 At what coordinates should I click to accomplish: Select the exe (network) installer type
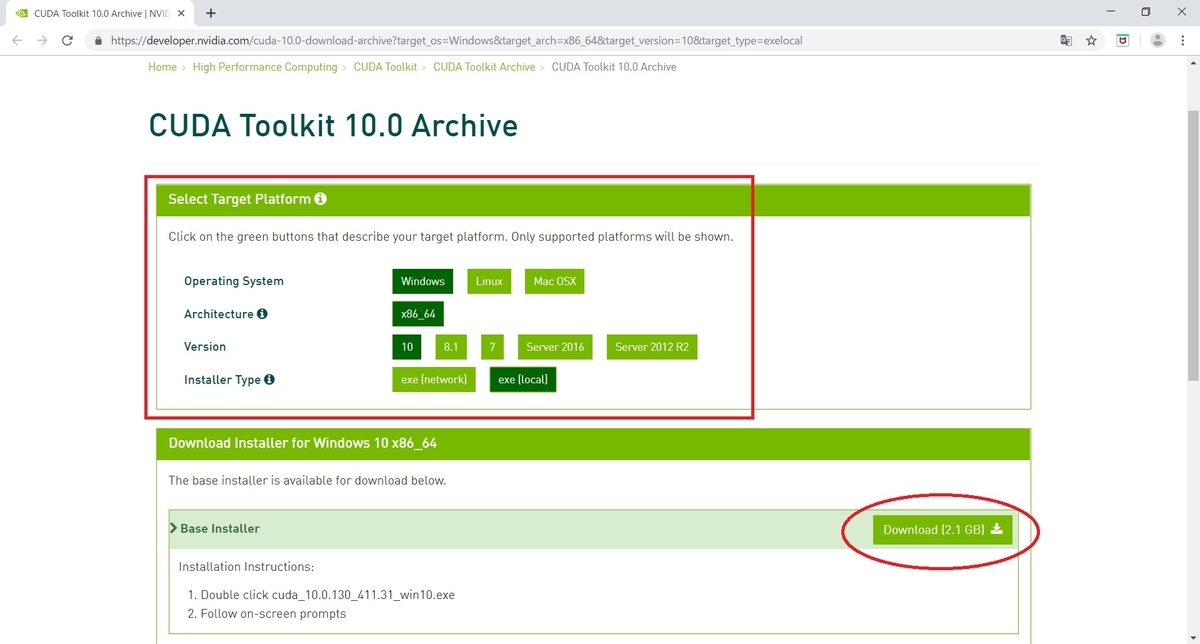pos(434,380)
